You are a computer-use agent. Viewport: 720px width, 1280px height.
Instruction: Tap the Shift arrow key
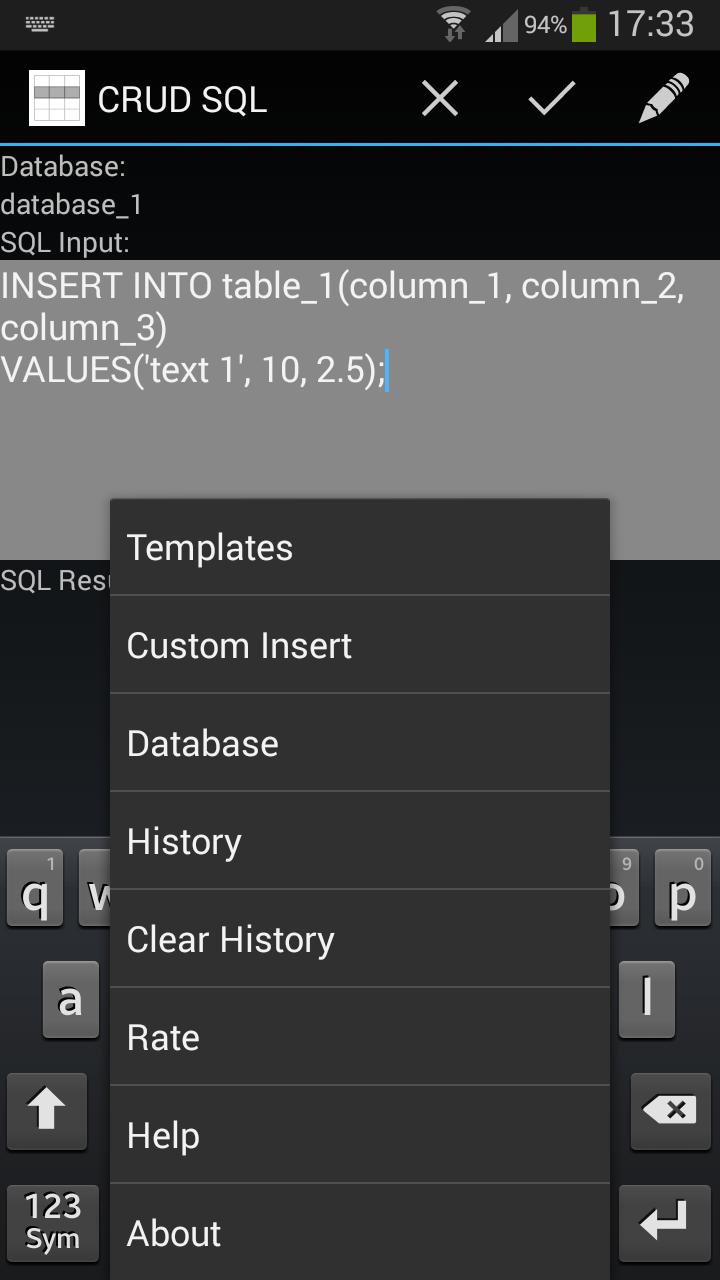tap(47, 1112)
